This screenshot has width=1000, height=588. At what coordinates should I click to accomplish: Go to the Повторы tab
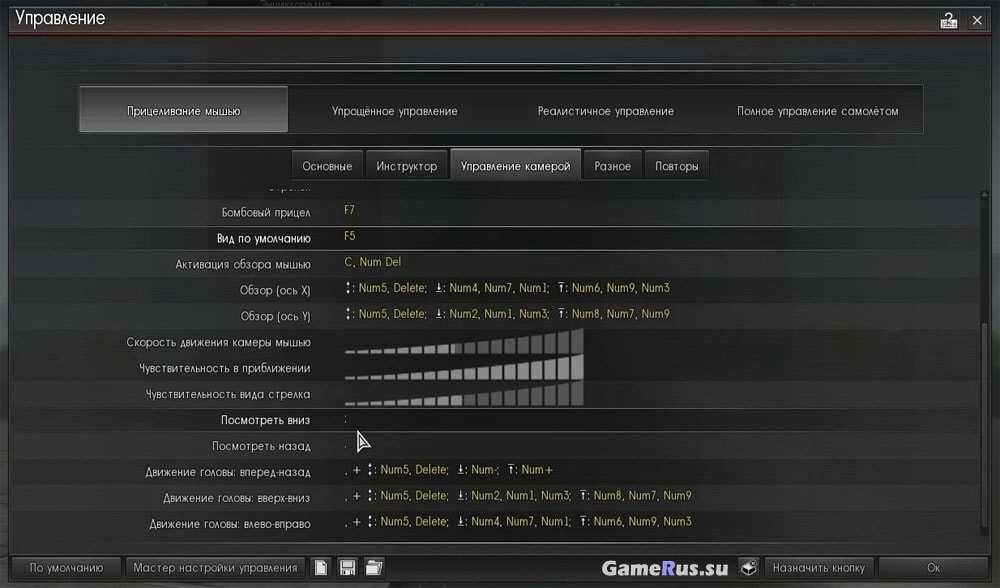(676, 166)
